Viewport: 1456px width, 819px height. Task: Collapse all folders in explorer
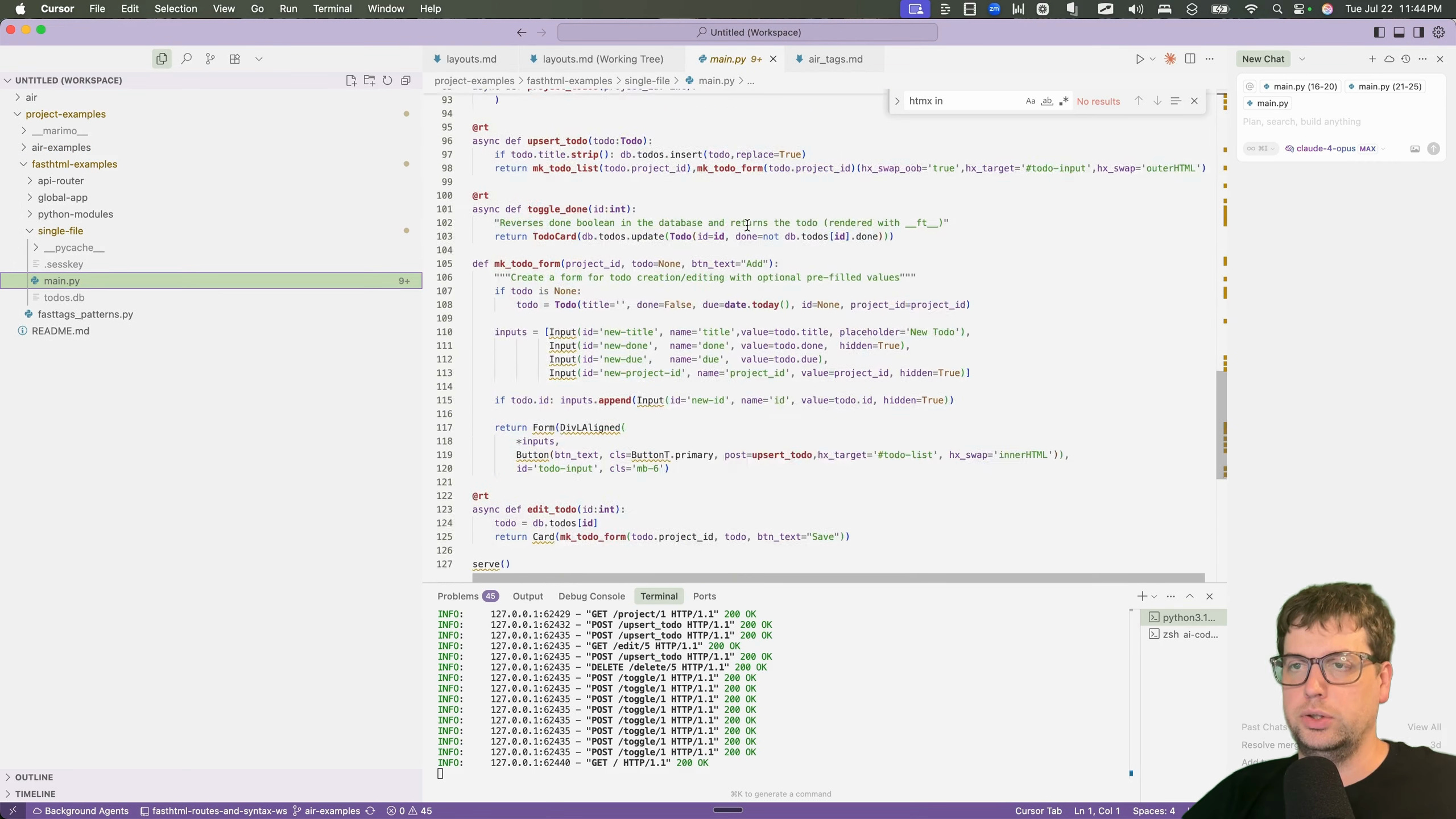click(x=406, y=80)
